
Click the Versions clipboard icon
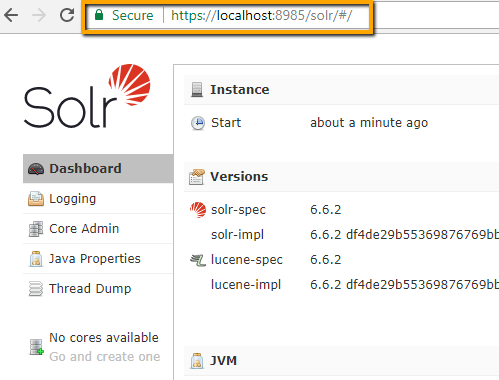[x=197, y=177]
